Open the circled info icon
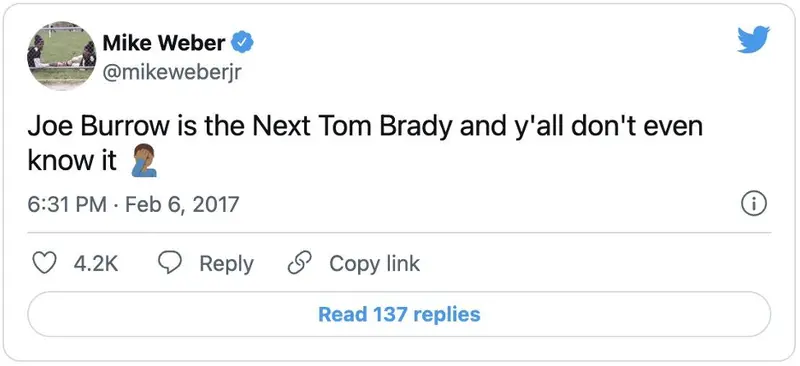This screenshot has height=366, width=800. [x=754, y=205]
